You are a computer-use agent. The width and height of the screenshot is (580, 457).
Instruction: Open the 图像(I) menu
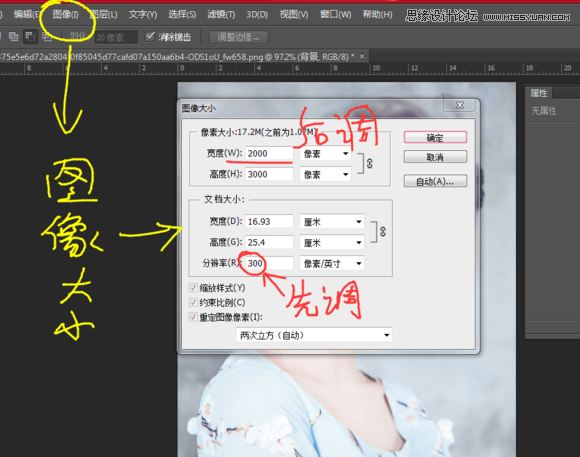coord(65,14)
